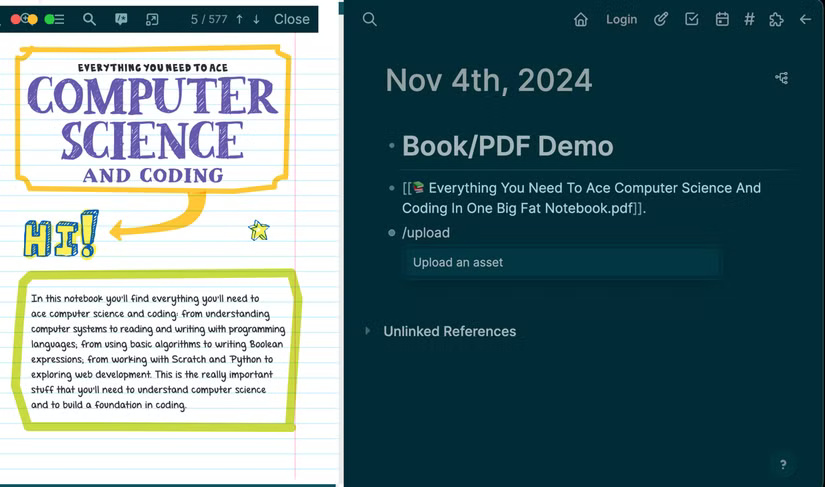Go to next PDF page arrow
Viewport: 825px width, 487px height.
(x=256, y=19)
